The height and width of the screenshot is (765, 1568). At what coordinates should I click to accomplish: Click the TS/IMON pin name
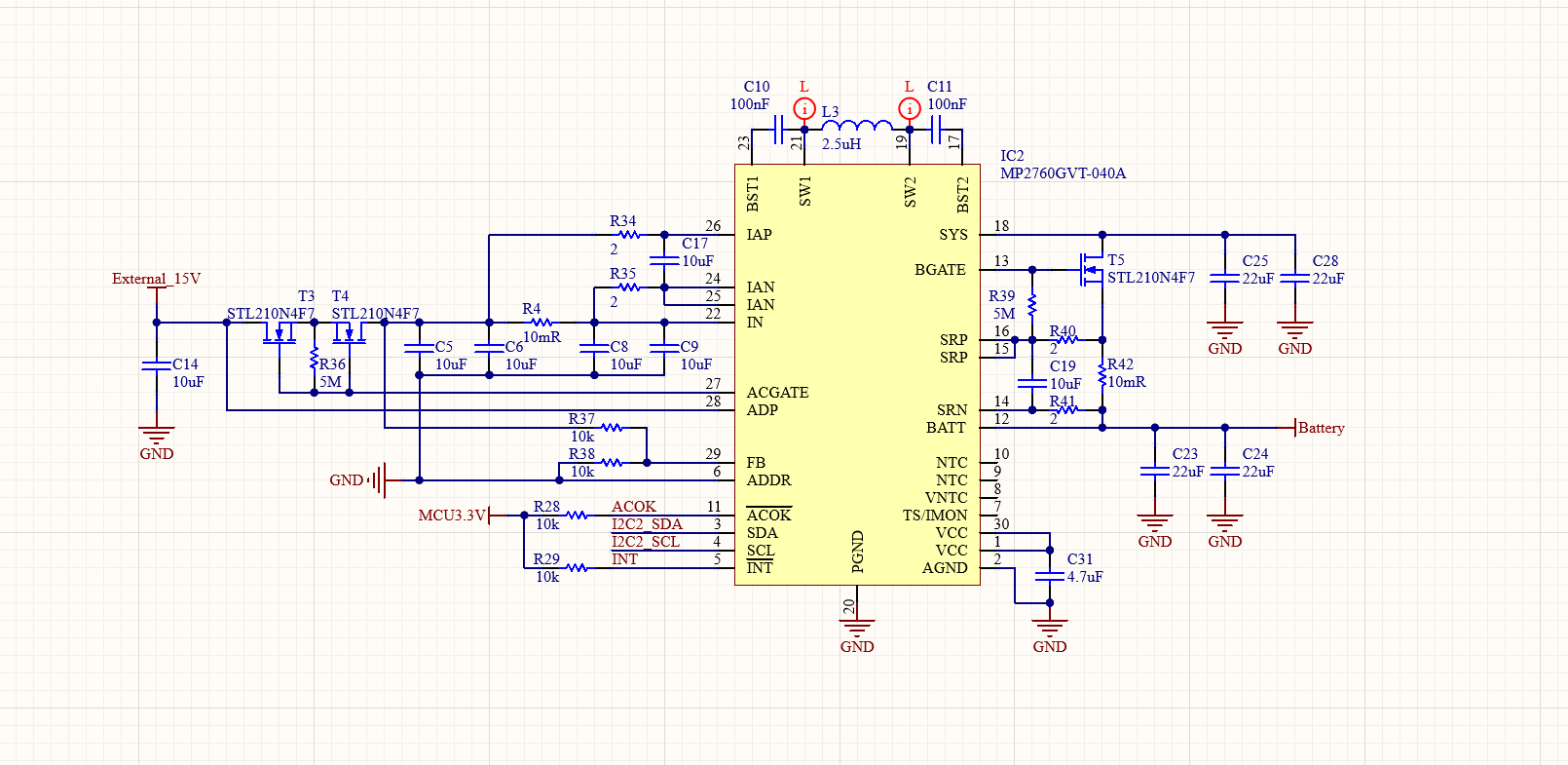click(x=935, y=516)
